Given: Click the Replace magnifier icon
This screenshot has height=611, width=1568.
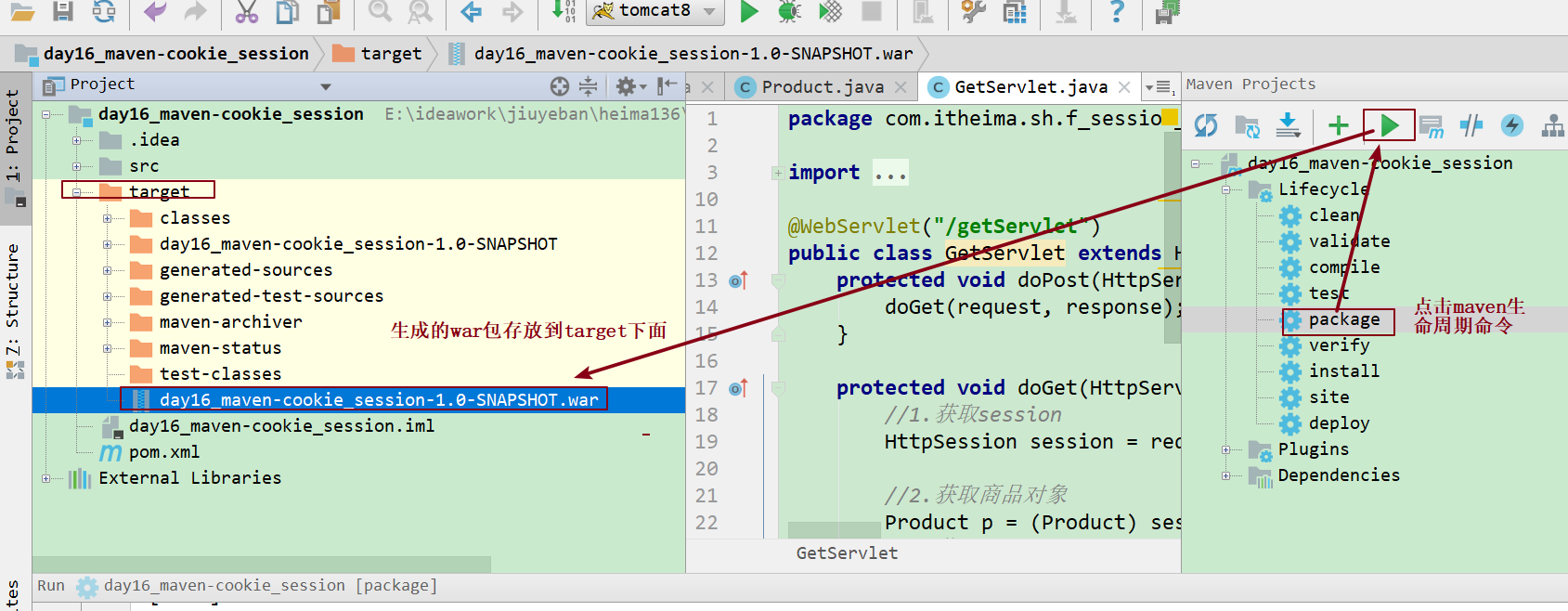Looking at the screenshot, I should pos(421,11).
